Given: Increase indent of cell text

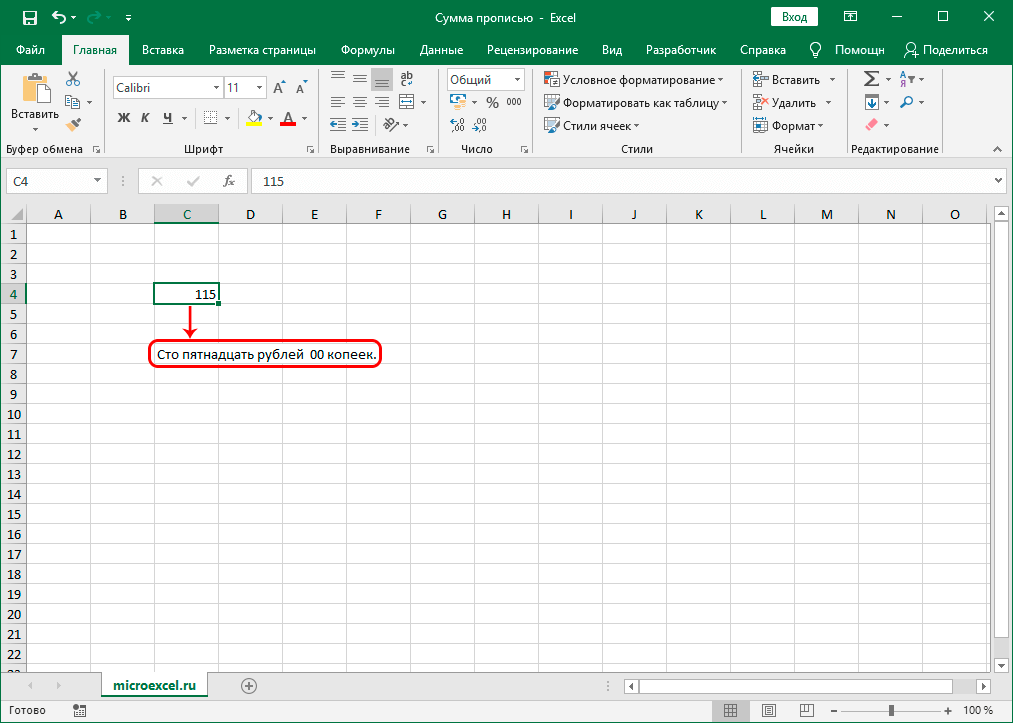Looking at the screenshot, I should point(360,125).
